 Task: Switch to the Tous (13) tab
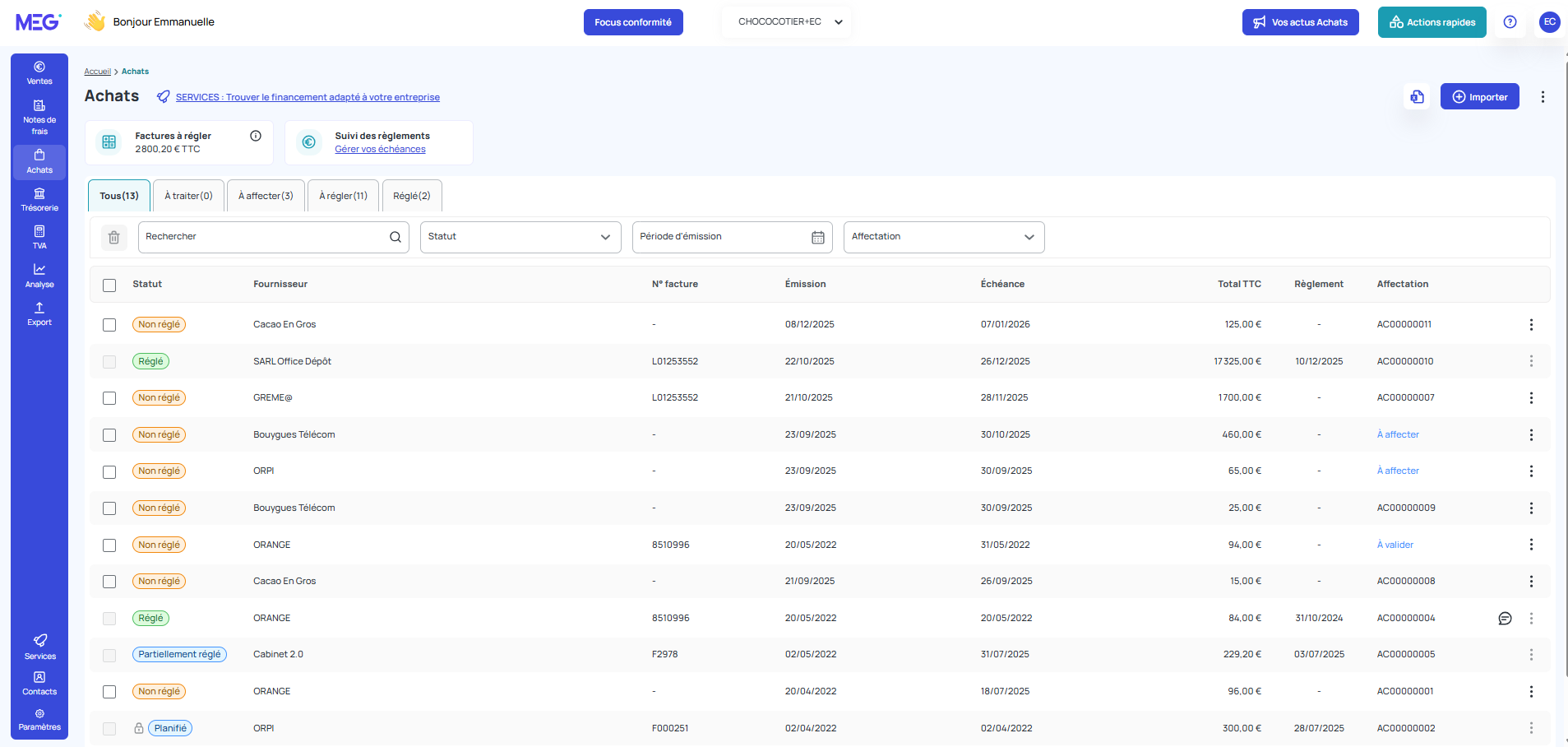(x=119, y=196)
